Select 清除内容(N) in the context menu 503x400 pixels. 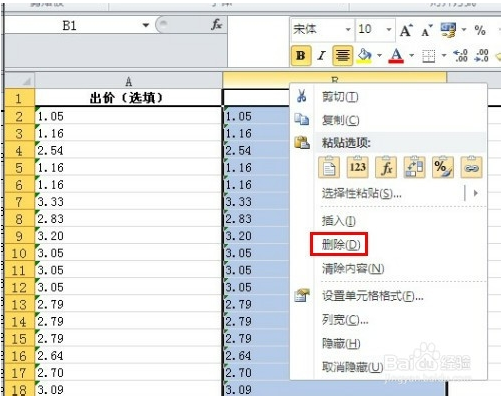[x=353, y=268]
